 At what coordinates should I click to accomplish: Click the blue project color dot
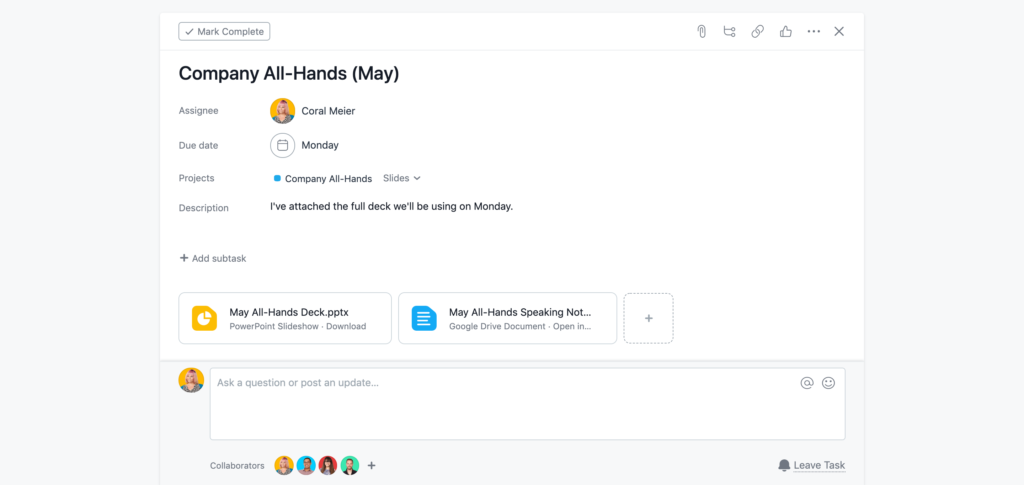tap(277, 178)
